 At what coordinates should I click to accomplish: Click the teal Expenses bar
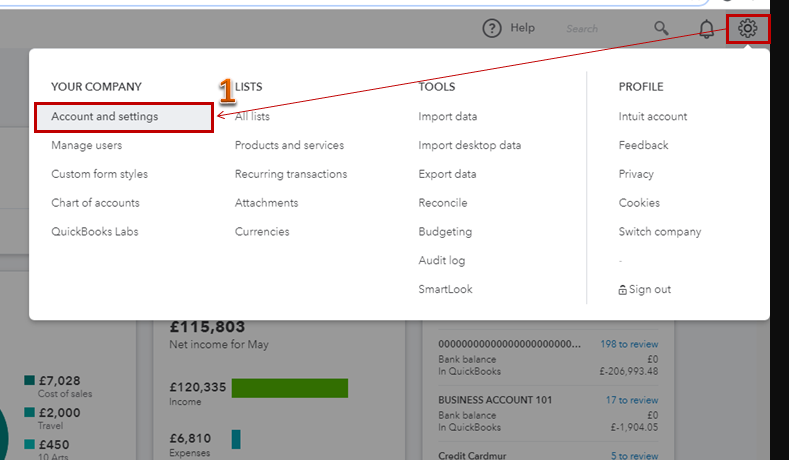tap(236, 439)
